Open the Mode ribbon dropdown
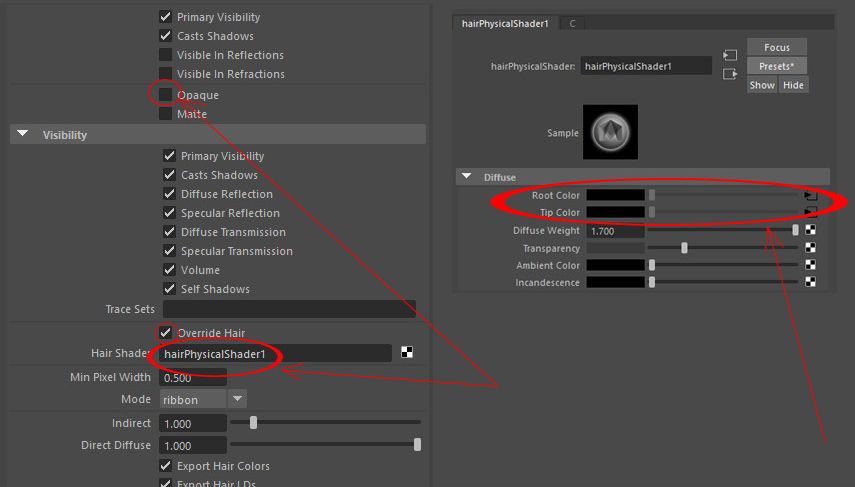Image resolution: width=855 pixels, height=487 pixels. click(x=237, y=399)
